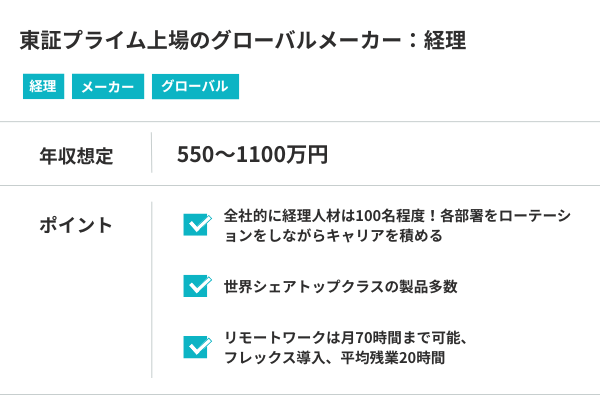600x420 pixels.
Task: Toggle checkmark beside リモートワーク point
Action: pyautogui.click(x=197, y=346)
